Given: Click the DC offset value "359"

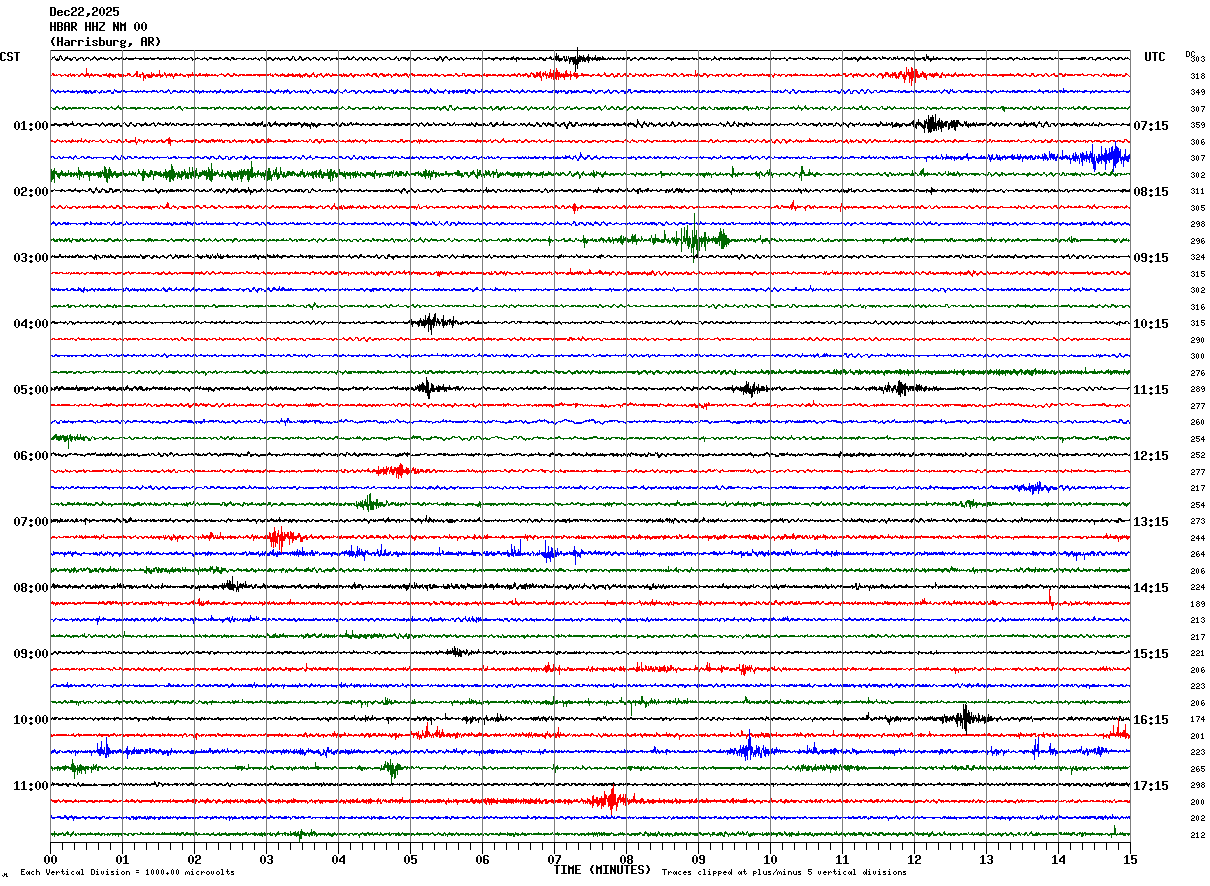Looking at the screenshot, I should tap(1197, 126).
